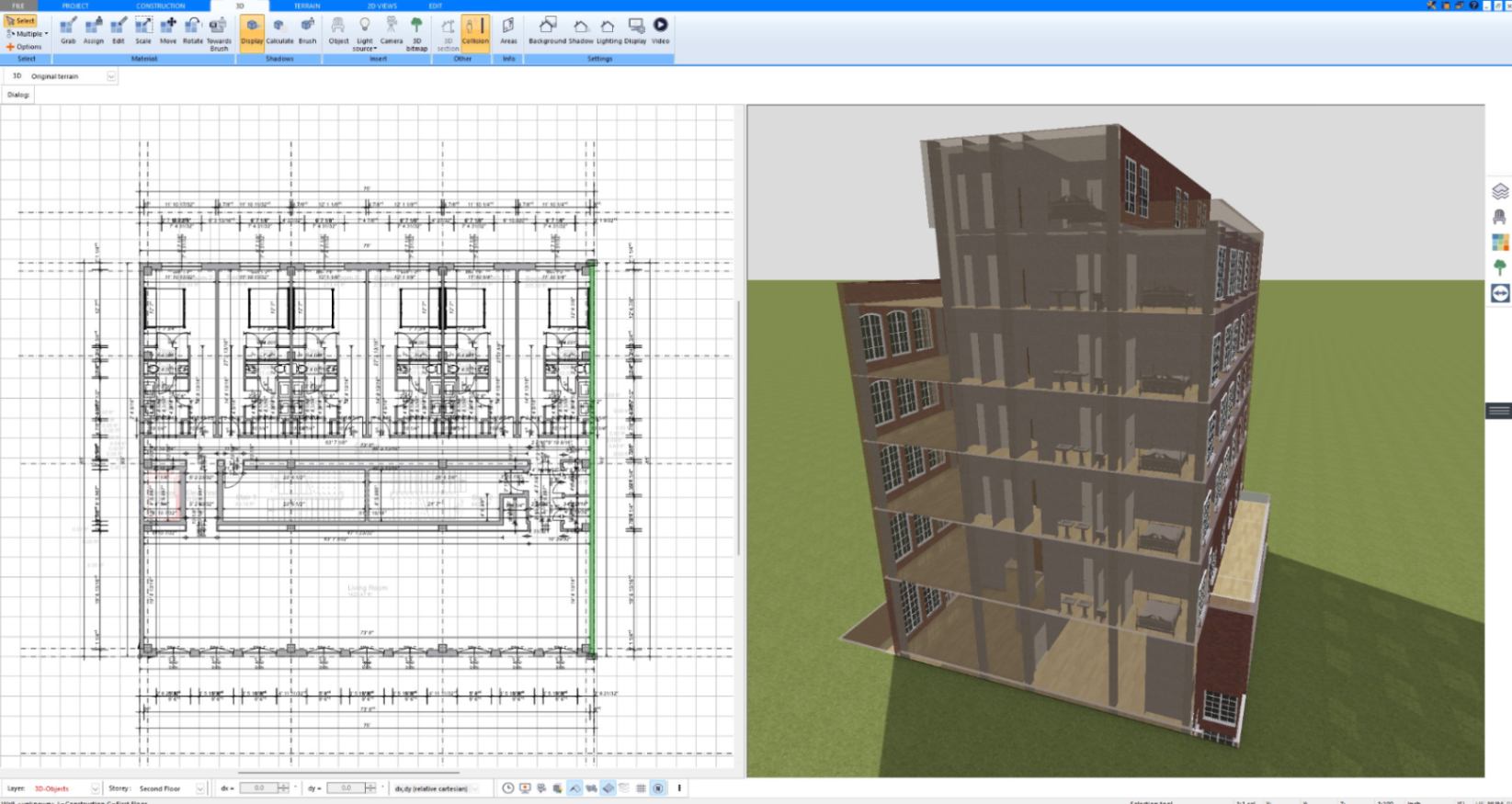The image size is (1512, 804).
Task: Open the Edit material tool
Action: point(119,30)
